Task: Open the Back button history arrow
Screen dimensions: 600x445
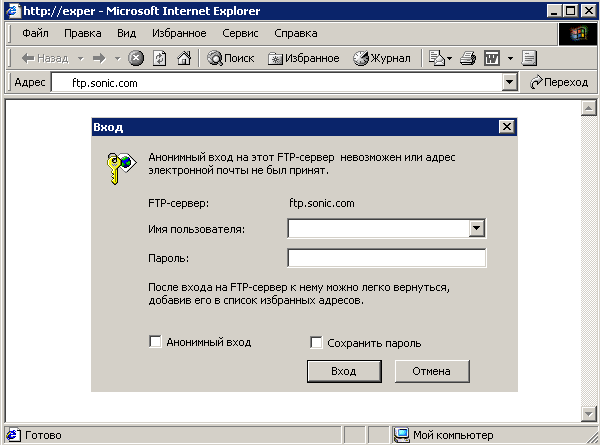Action: click(x=80, y=59)
